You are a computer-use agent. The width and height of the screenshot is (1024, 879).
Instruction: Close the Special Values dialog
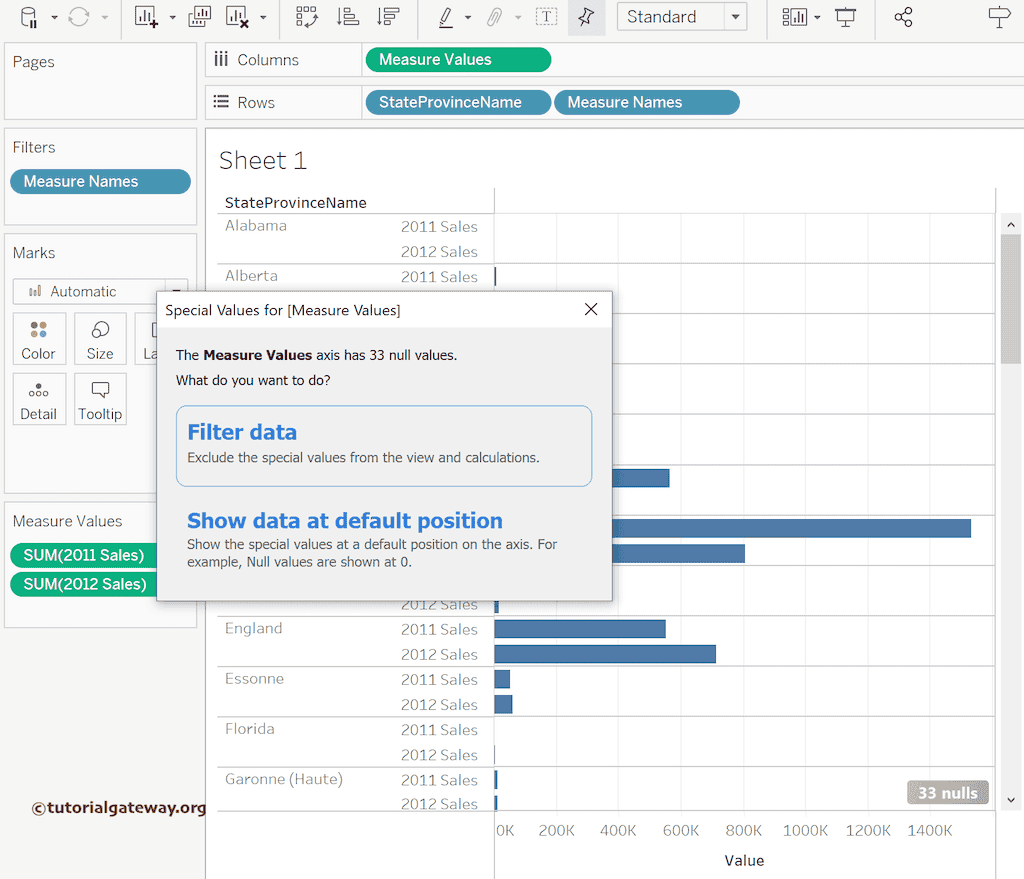click(x=591, y=310)
